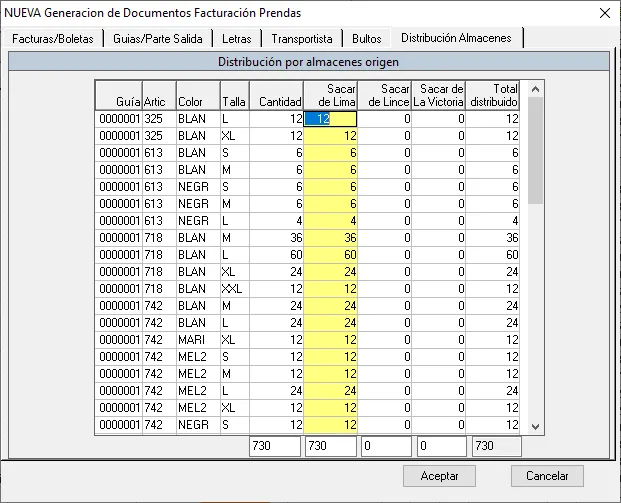Screen dimensions: 621x503
Task: Click Sacar de Lince cell for 742 BLAN L
Action: tap(385, 323)
